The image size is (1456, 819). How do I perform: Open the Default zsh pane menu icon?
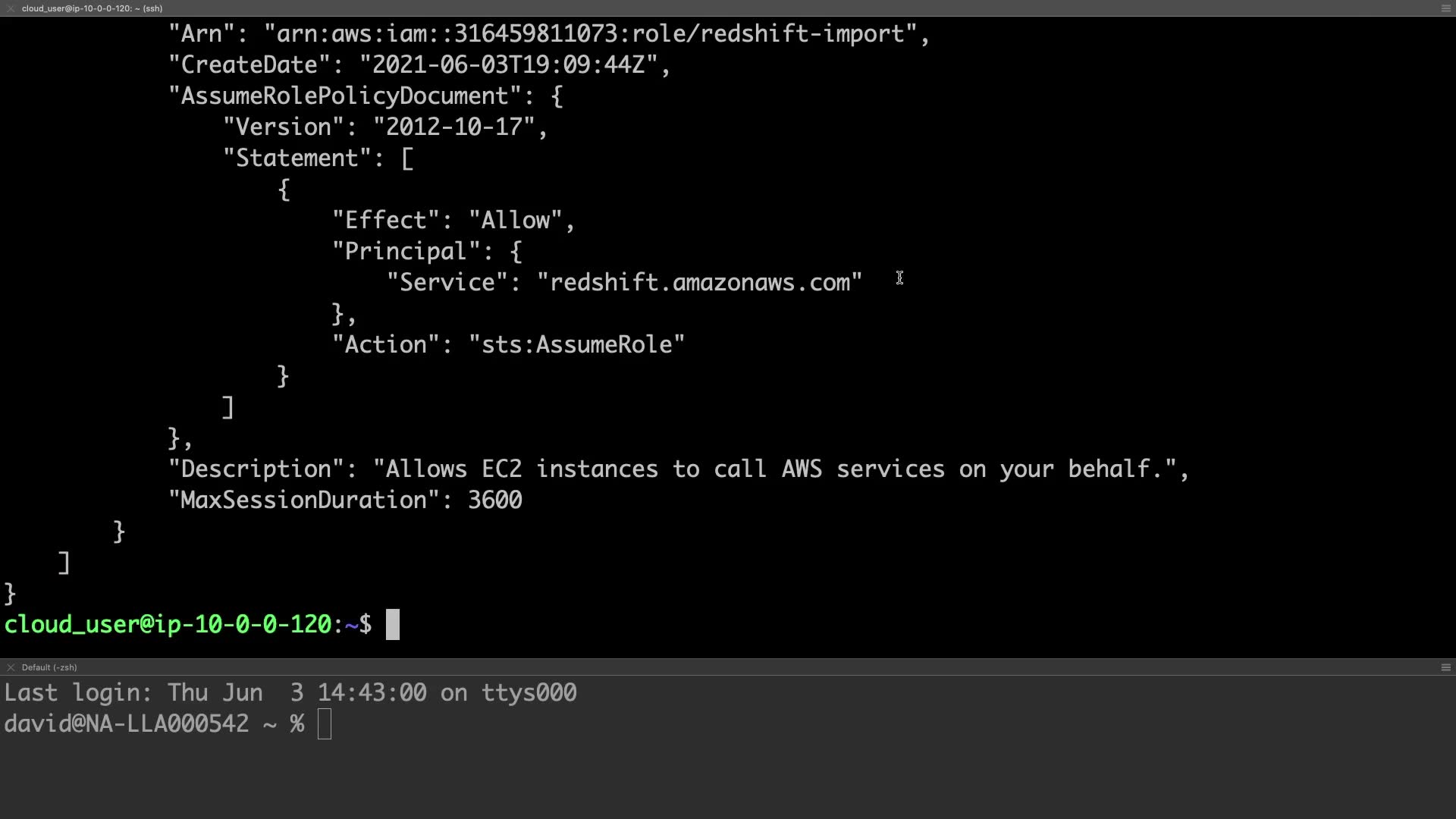1445,667
